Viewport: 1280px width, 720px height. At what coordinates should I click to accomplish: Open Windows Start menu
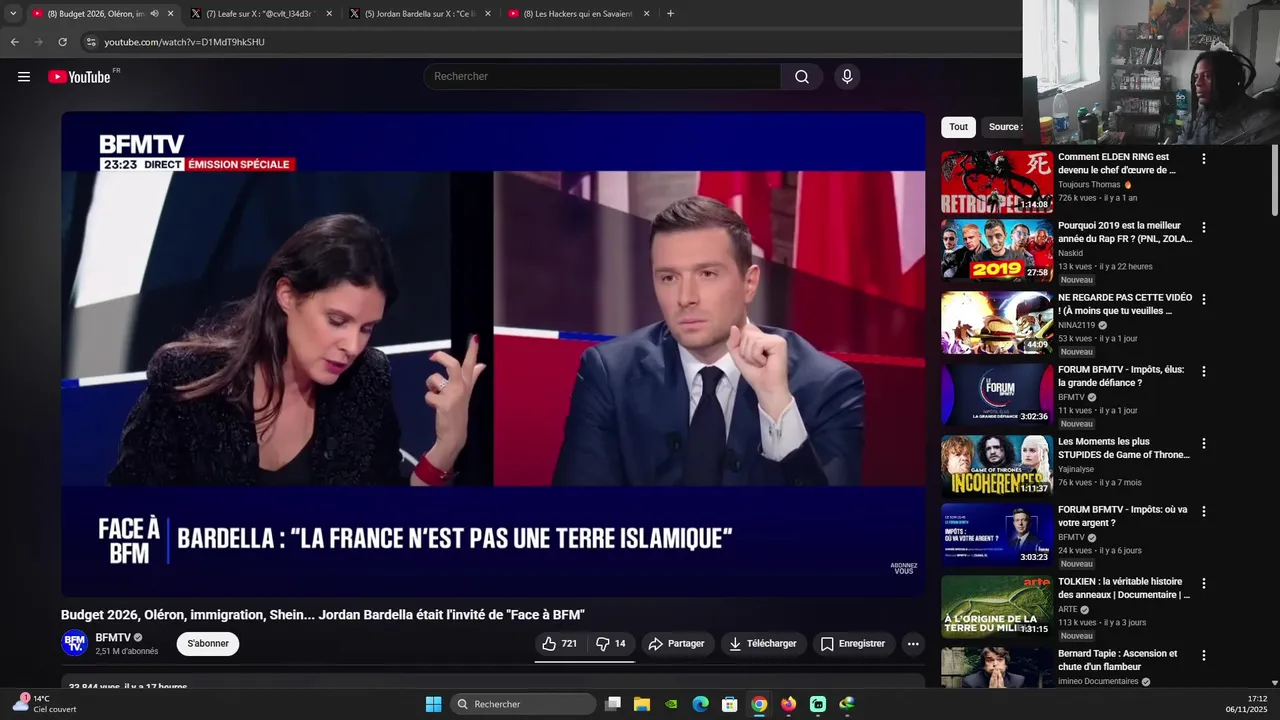pos(433,704)
